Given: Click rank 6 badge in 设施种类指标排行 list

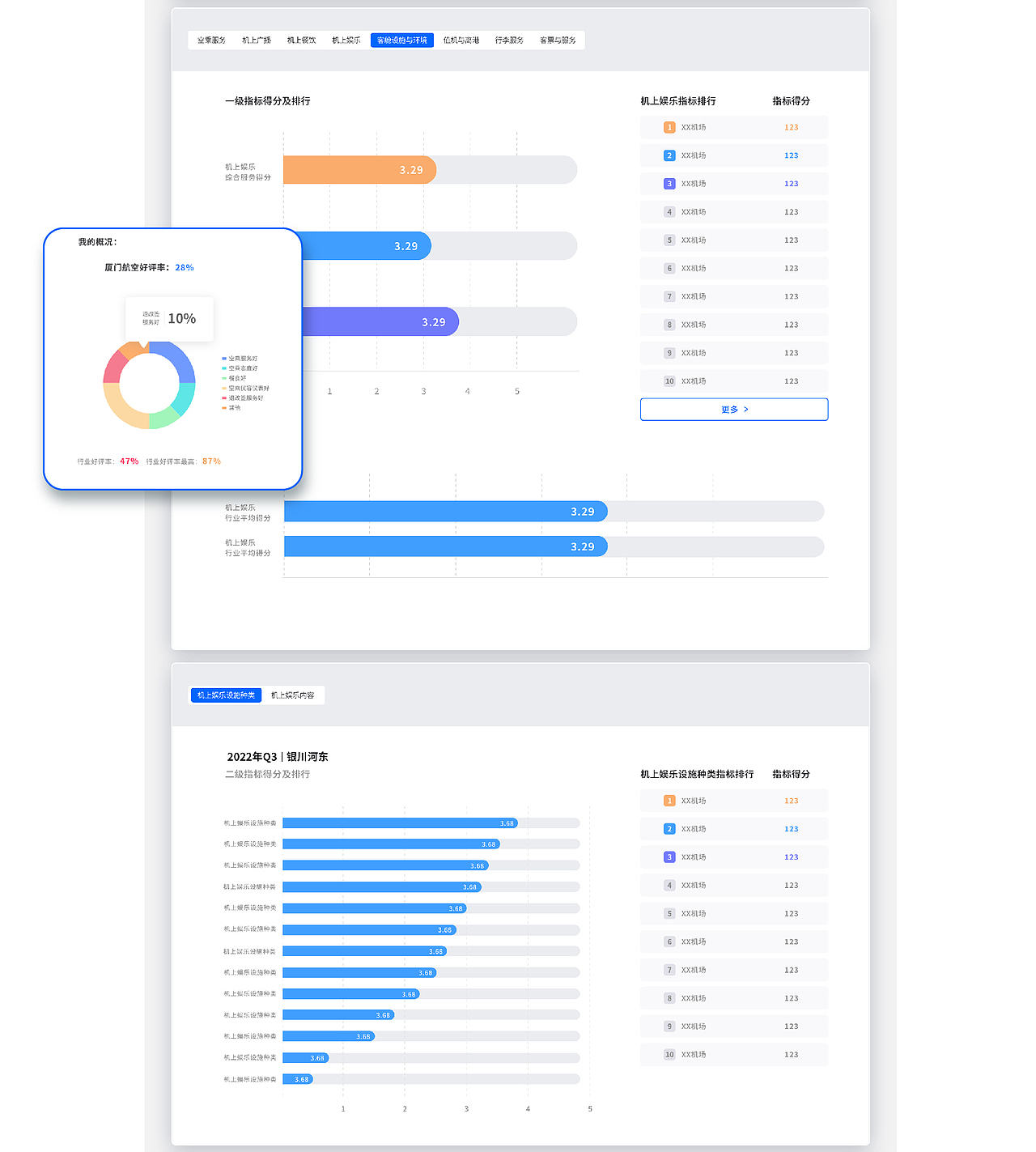Looking at the screenshot, I should (x=669, y=942).
